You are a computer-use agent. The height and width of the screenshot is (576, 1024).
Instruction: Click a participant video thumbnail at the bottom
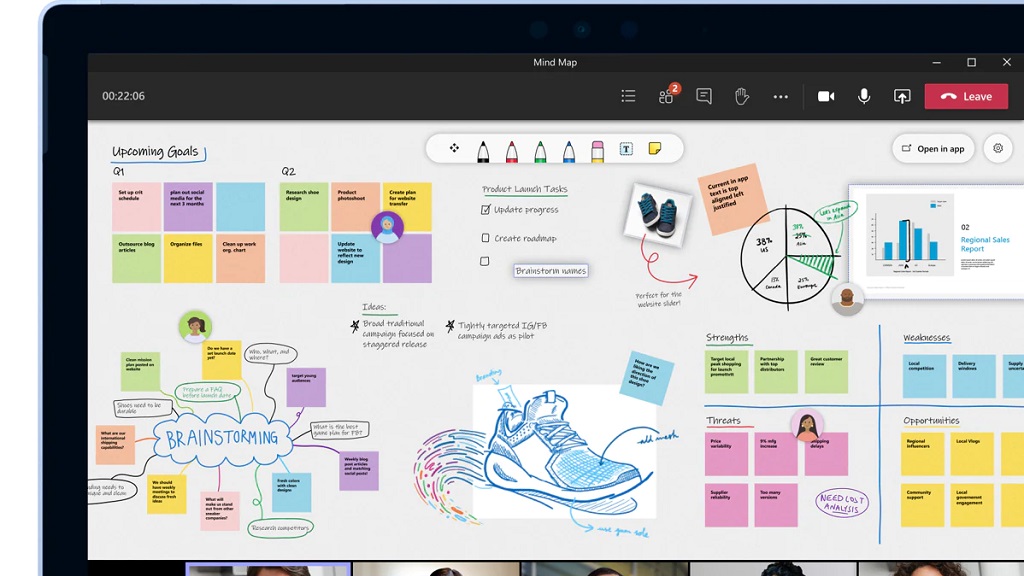[270, 570]
